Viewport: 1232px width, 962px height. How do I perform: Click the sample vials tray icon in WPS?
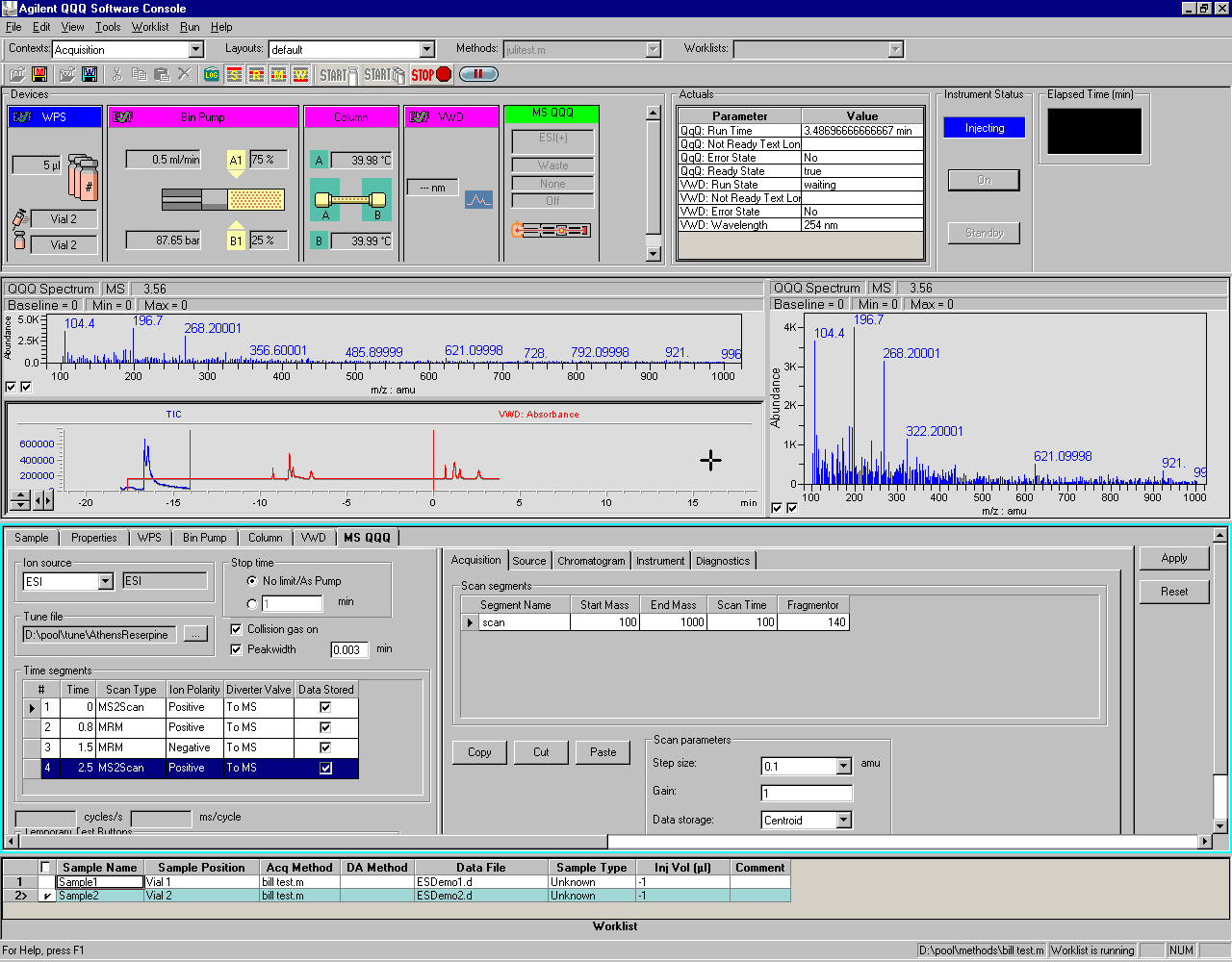[x=83, y=177]
